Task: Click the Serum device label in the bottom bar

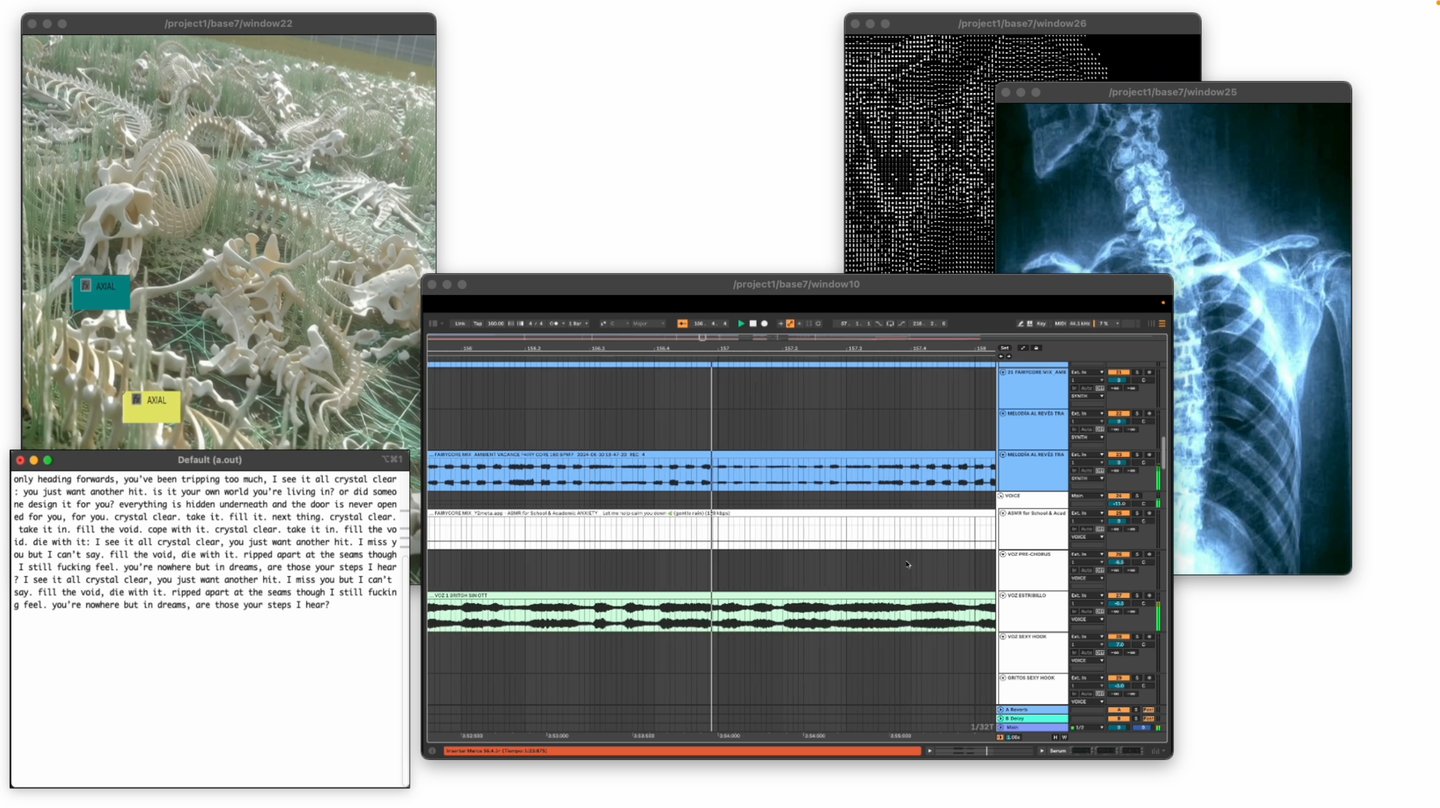Action: (1057, 751)
